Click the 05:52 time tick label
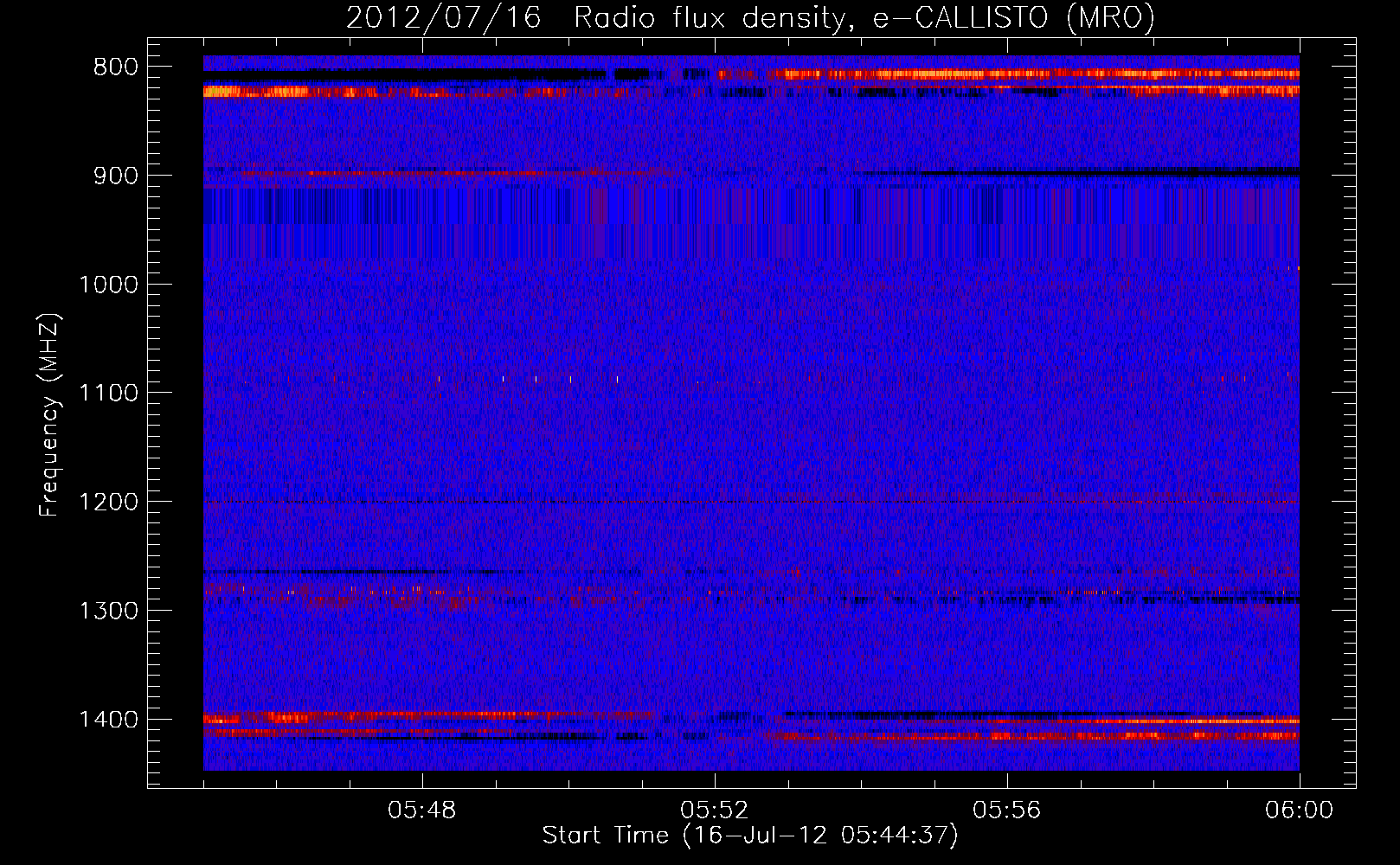This screenshot has width=1400, height=865. (x=715, y=811)
